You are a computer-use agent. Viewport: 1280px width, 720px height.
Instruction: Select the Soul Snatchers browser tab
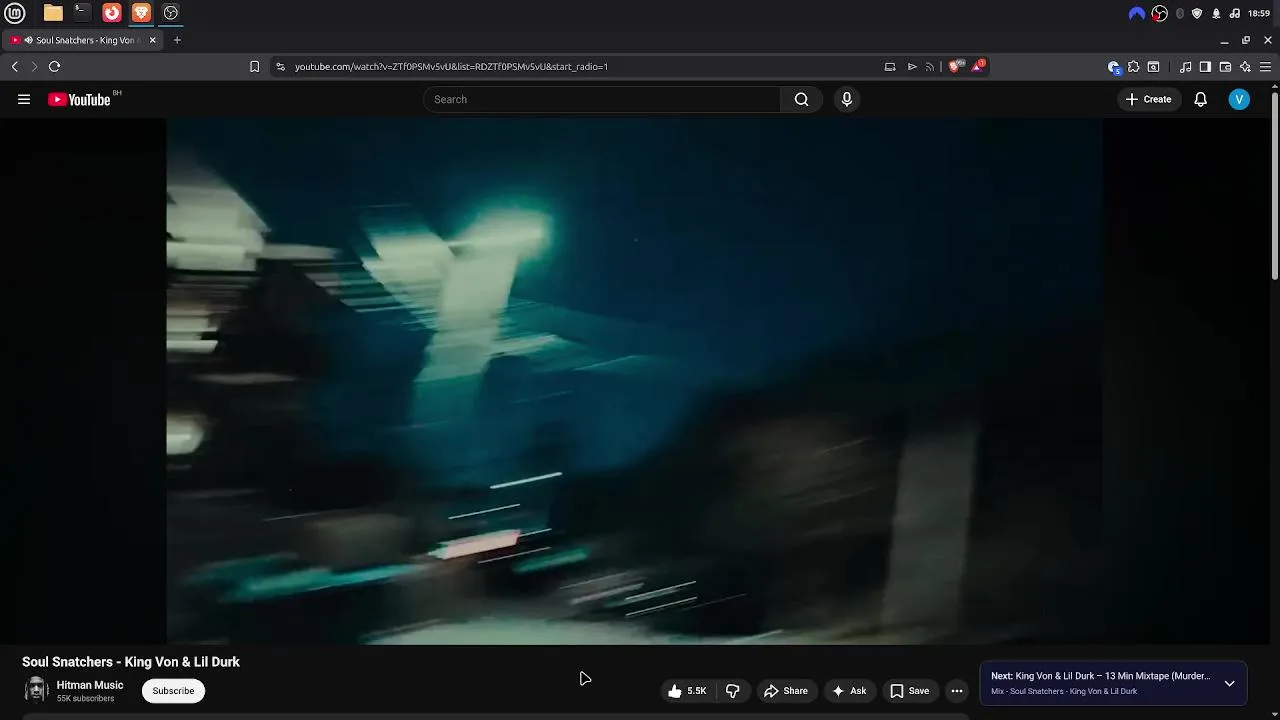[83, 40]
